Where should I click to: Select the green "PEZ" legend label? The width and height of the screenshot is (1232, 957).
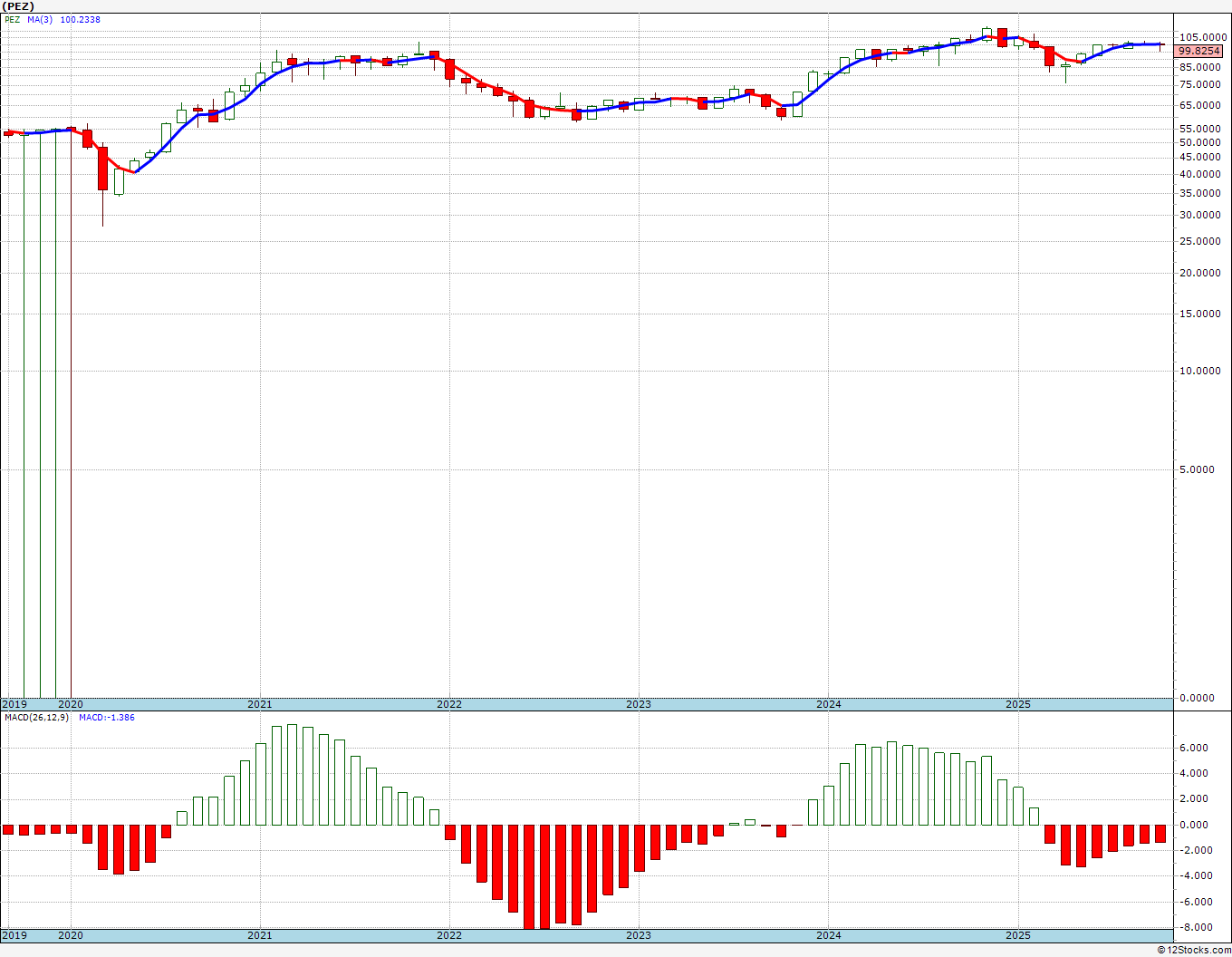pos(12,19)
